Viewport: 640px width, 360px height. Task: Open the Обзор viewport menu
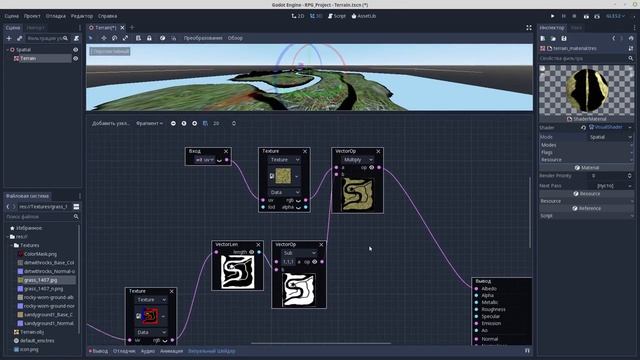coord(235,38)
